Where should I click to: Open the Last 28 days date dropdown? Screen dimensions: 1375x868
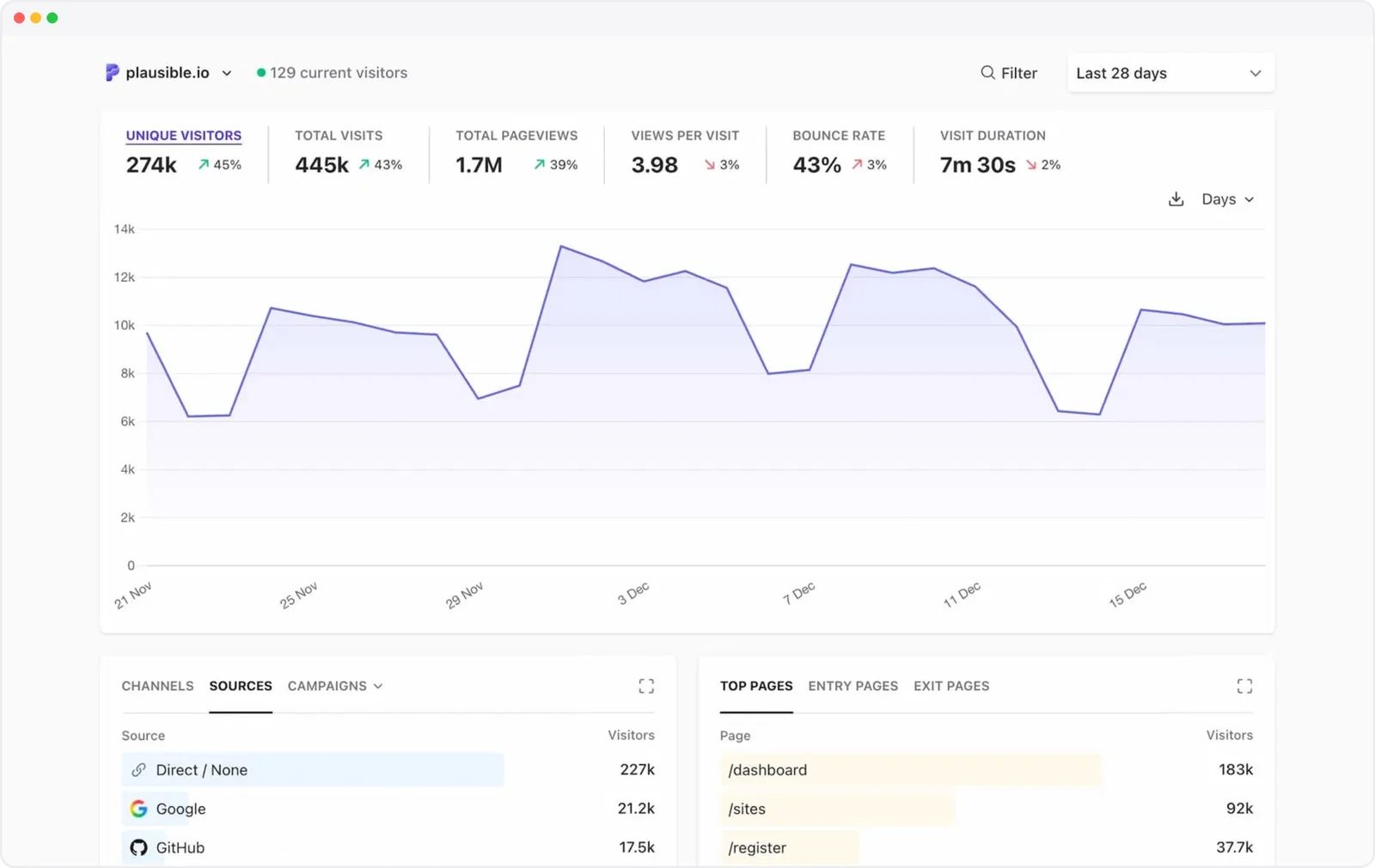1170,73
